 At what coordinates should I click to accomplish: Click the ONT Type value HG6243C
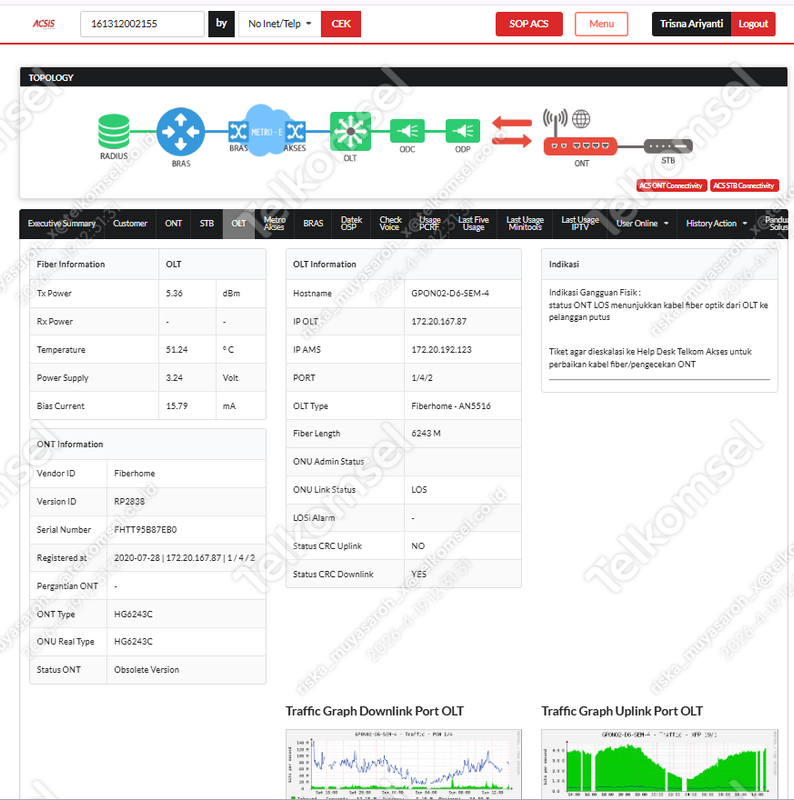click(133, 614)
